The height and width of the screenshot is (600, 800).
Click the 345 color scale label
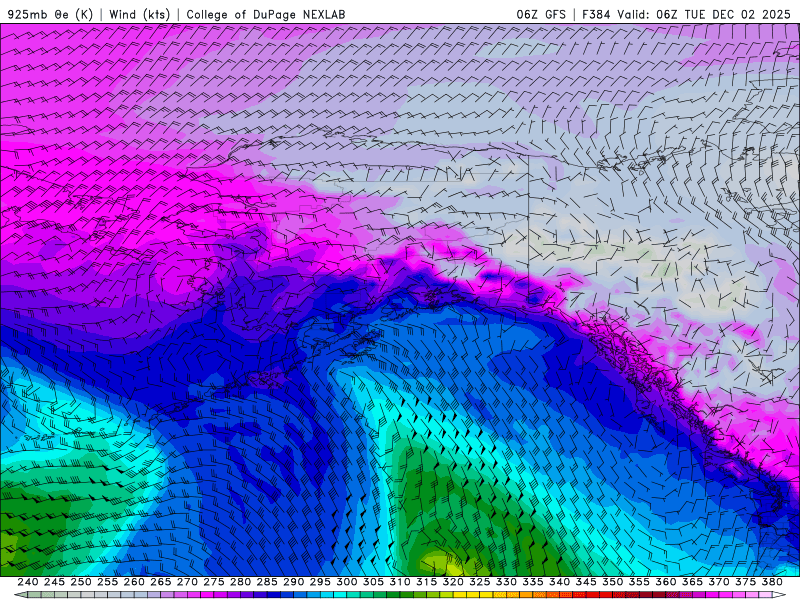(x=586, y=582)
